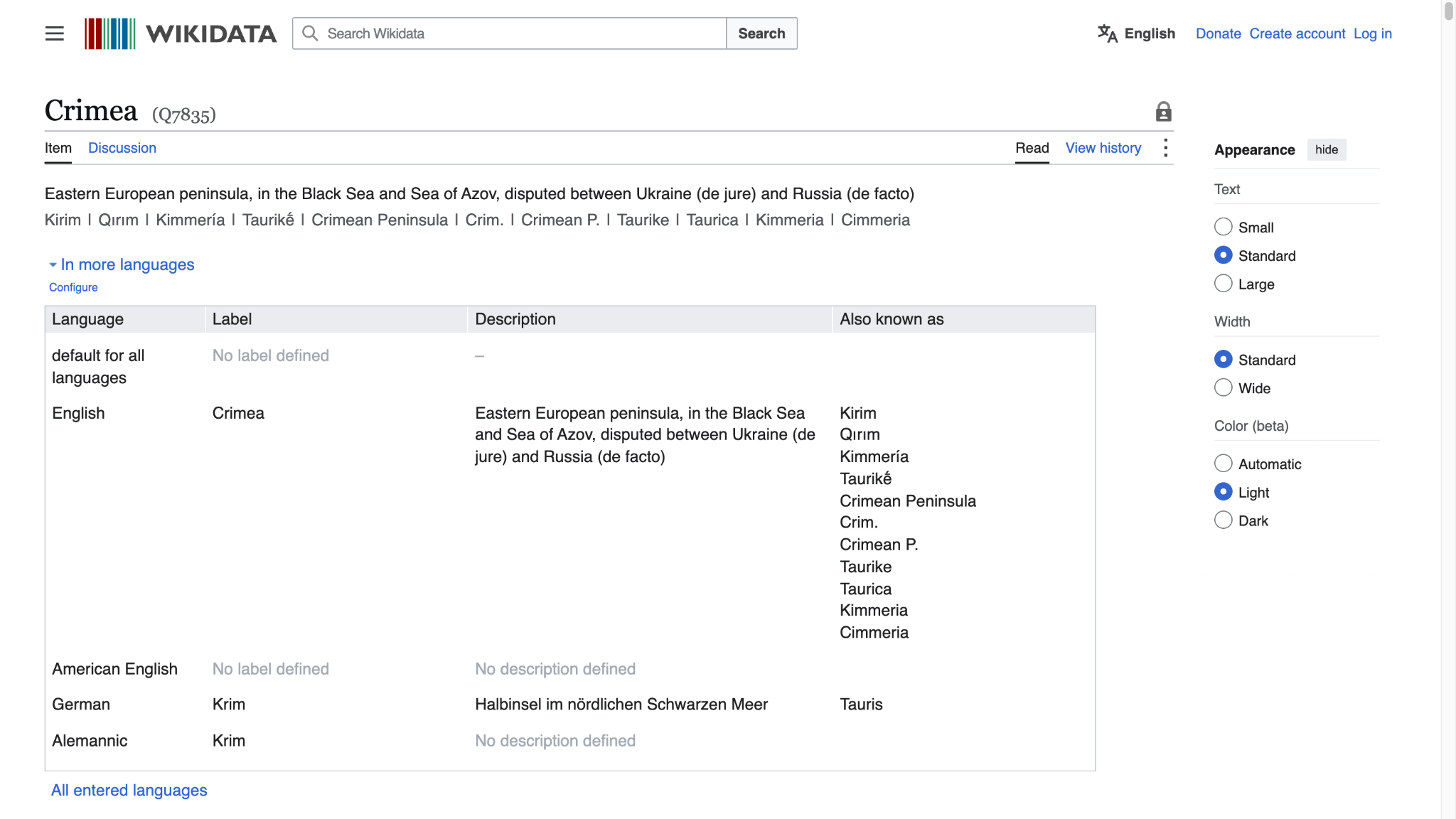
Task: Select Automatic color mode
Action: pos(1223,464)
